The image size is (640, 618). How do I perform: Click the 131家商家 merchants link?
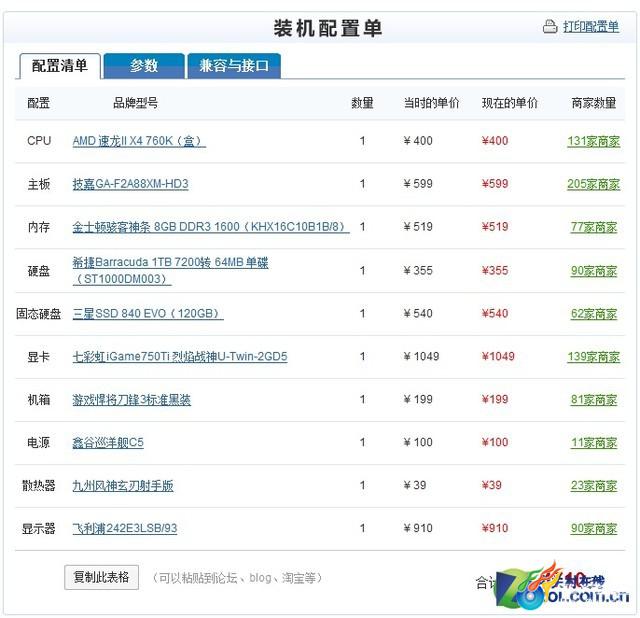click(x=593, y=141)
